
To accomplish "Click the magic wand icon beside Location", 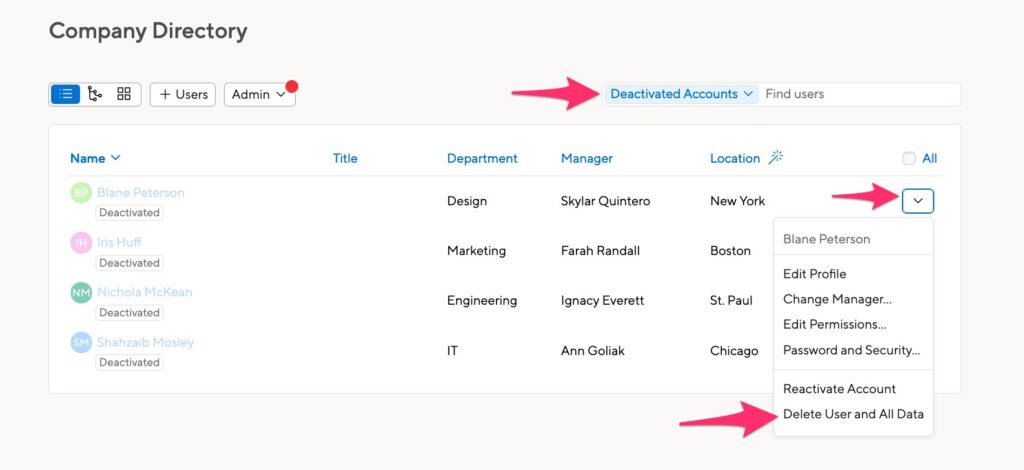I will pyautogui.click(x=776, y=157).
